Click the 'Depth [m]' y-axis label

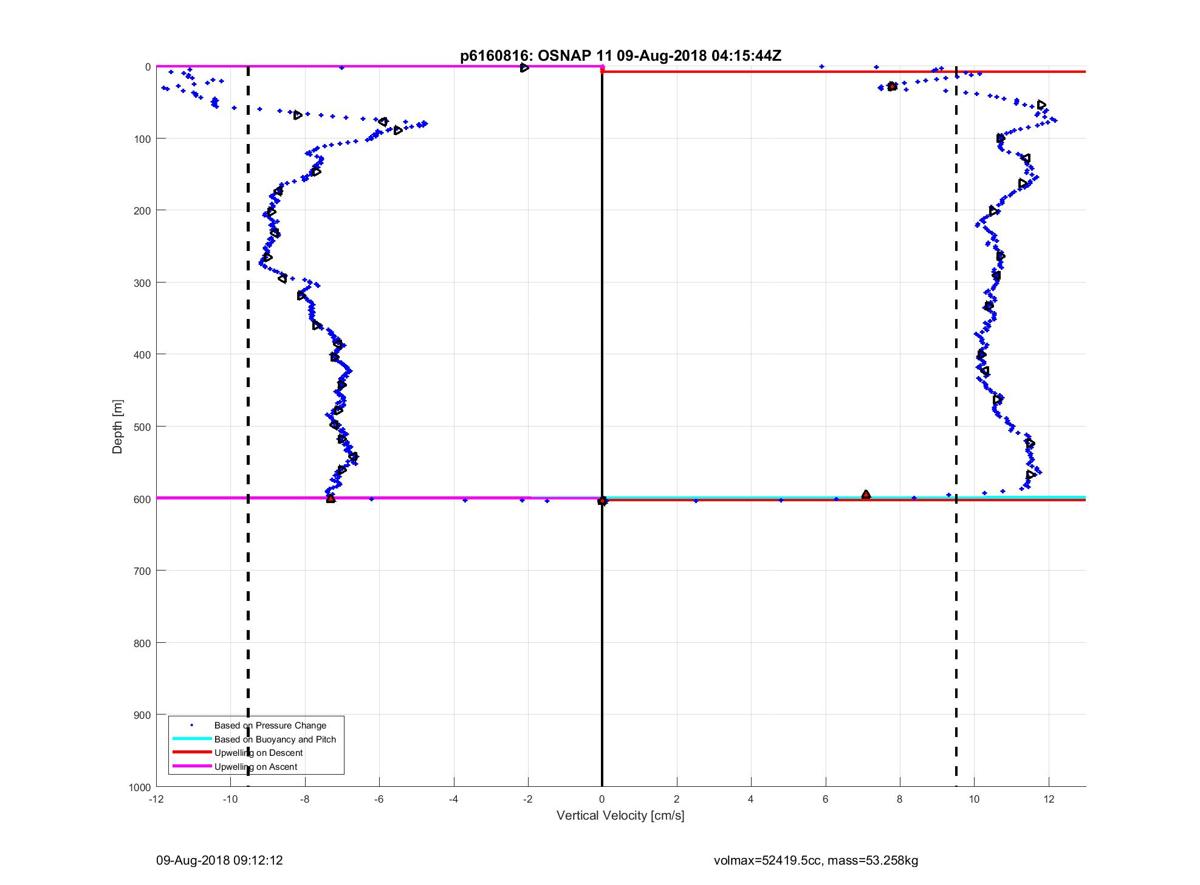pos(118,427)
